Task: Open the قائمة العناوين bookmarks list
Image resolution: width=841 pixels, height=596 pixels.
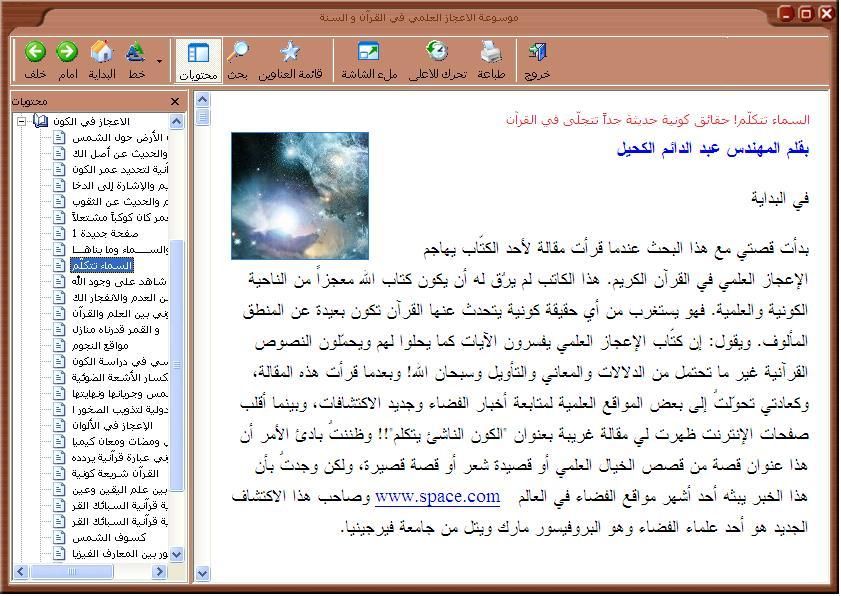Action: pos(290,60)
